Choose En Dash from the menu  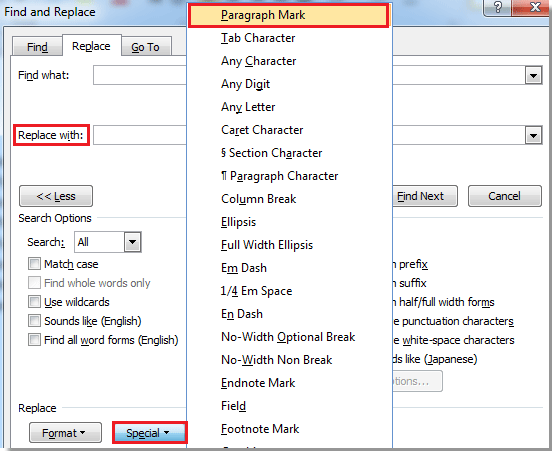(x=289, y=314)
